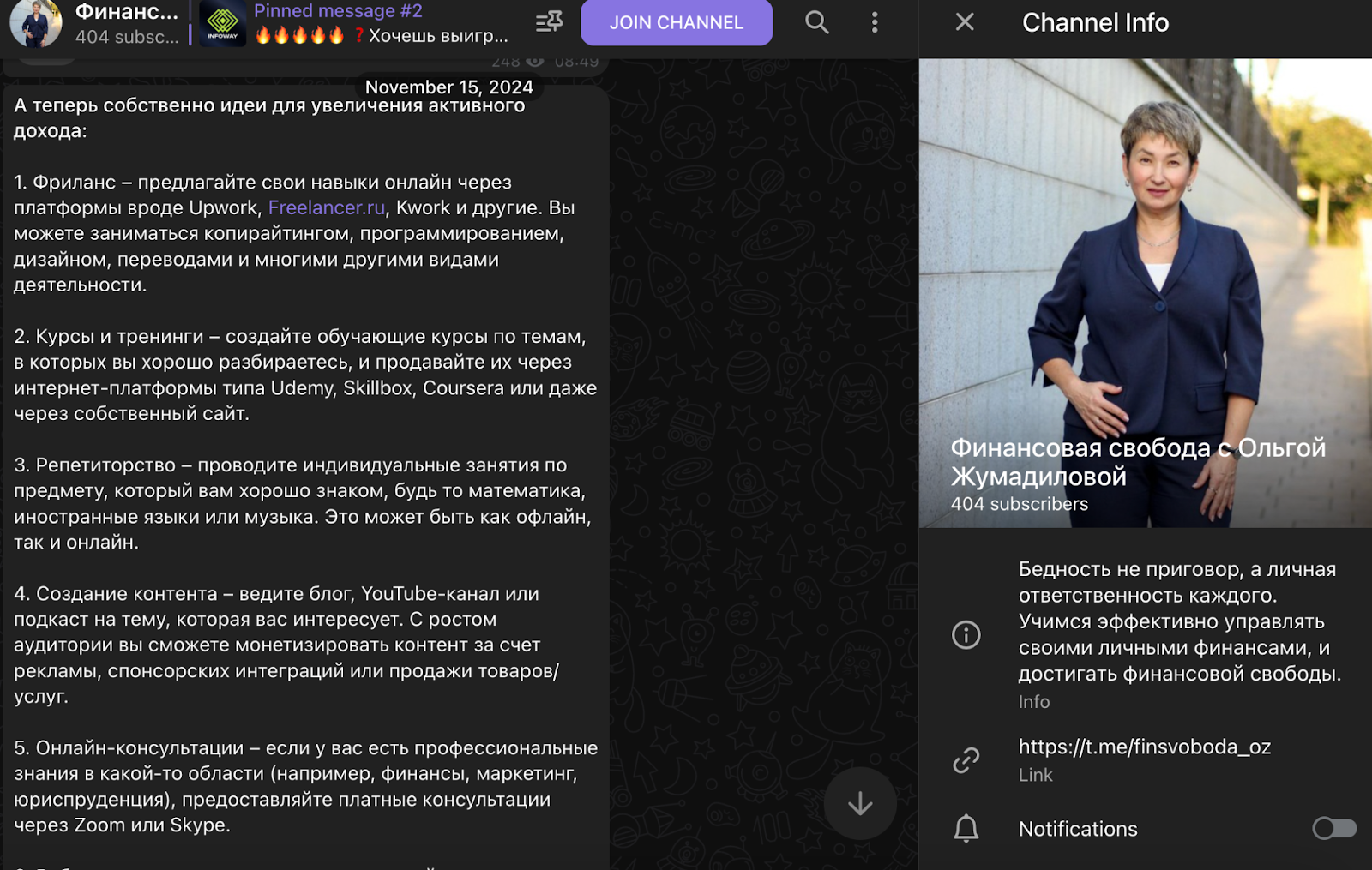
Task: Click the INFOWAY pinned message thumbnail
Action: [x=223, y=23]
